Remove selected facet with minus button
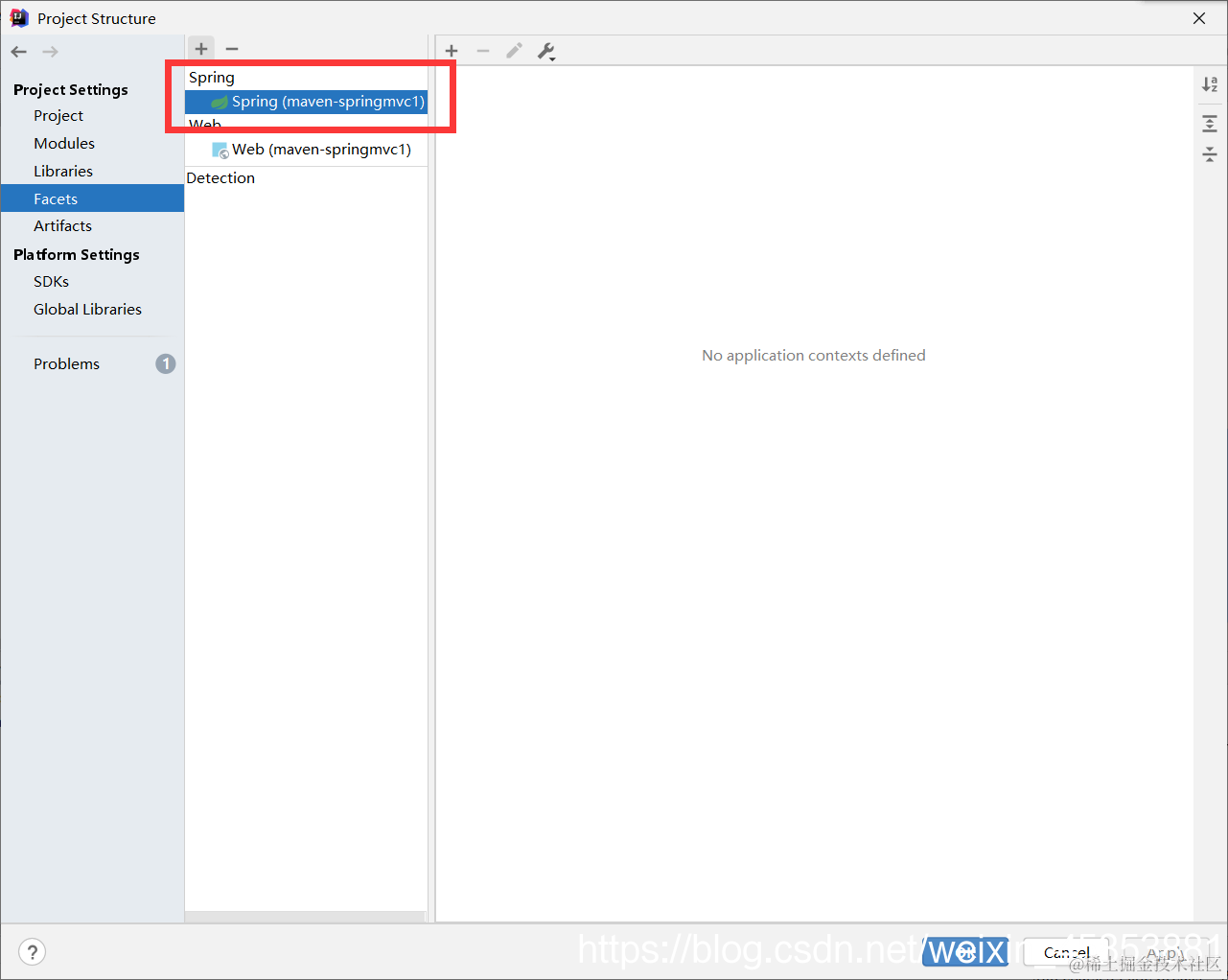The height and width of the screenshot is (980, 1228). [x=232, y=48]
